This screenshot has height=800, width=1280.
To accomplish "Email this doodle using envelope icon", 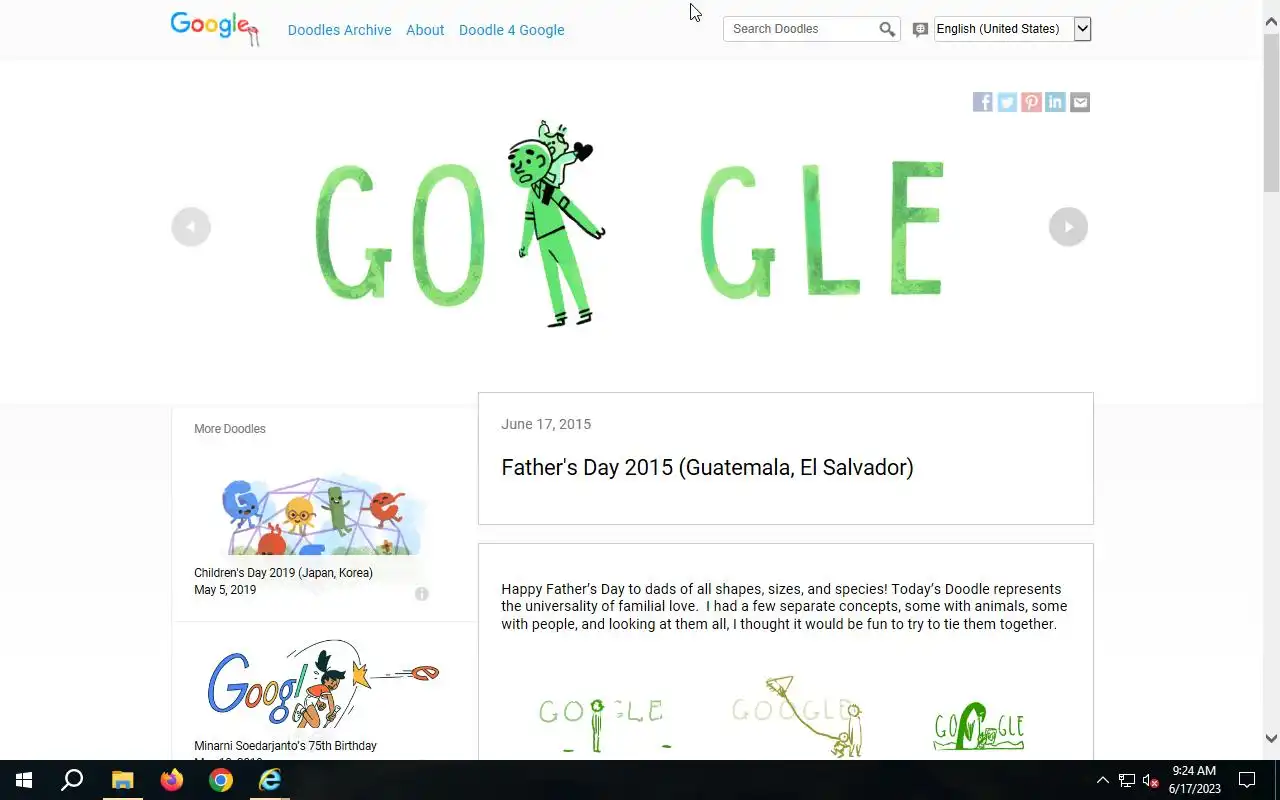I will pos(1080,102).
